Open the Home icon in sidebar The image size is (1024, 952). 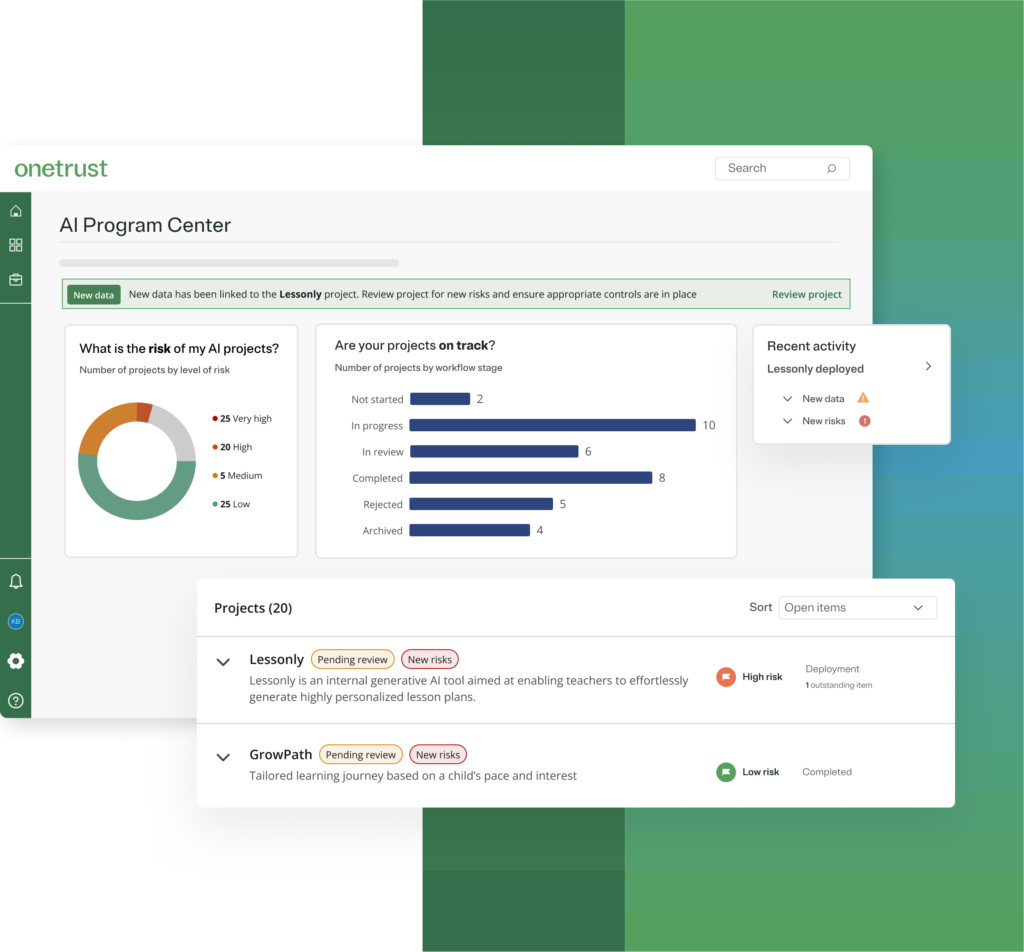pos(16,211)
